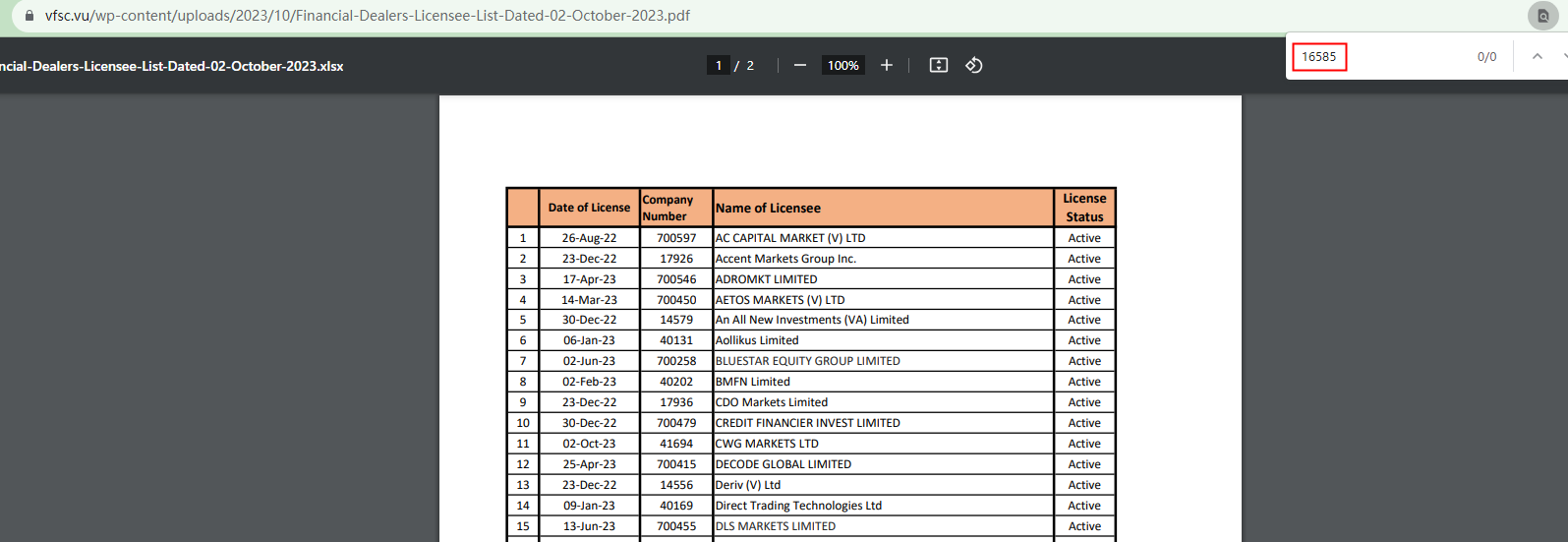Click license date 13-Jun-23
This screenshot has height=542, width=1568.
589,526
